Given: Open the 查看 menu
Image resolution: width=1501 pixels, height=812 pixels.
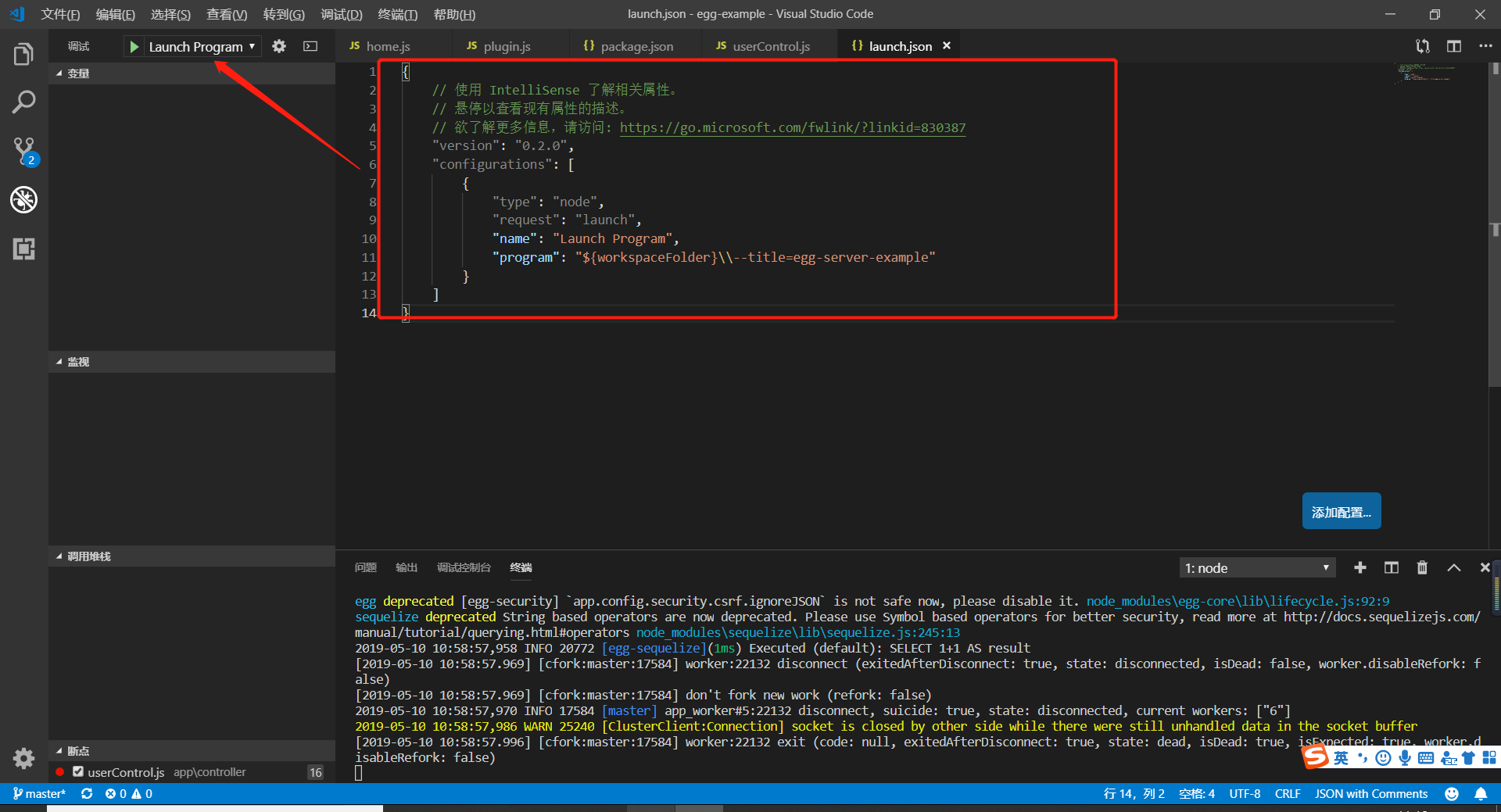Looking at the screenshot, I should point(225,14).
